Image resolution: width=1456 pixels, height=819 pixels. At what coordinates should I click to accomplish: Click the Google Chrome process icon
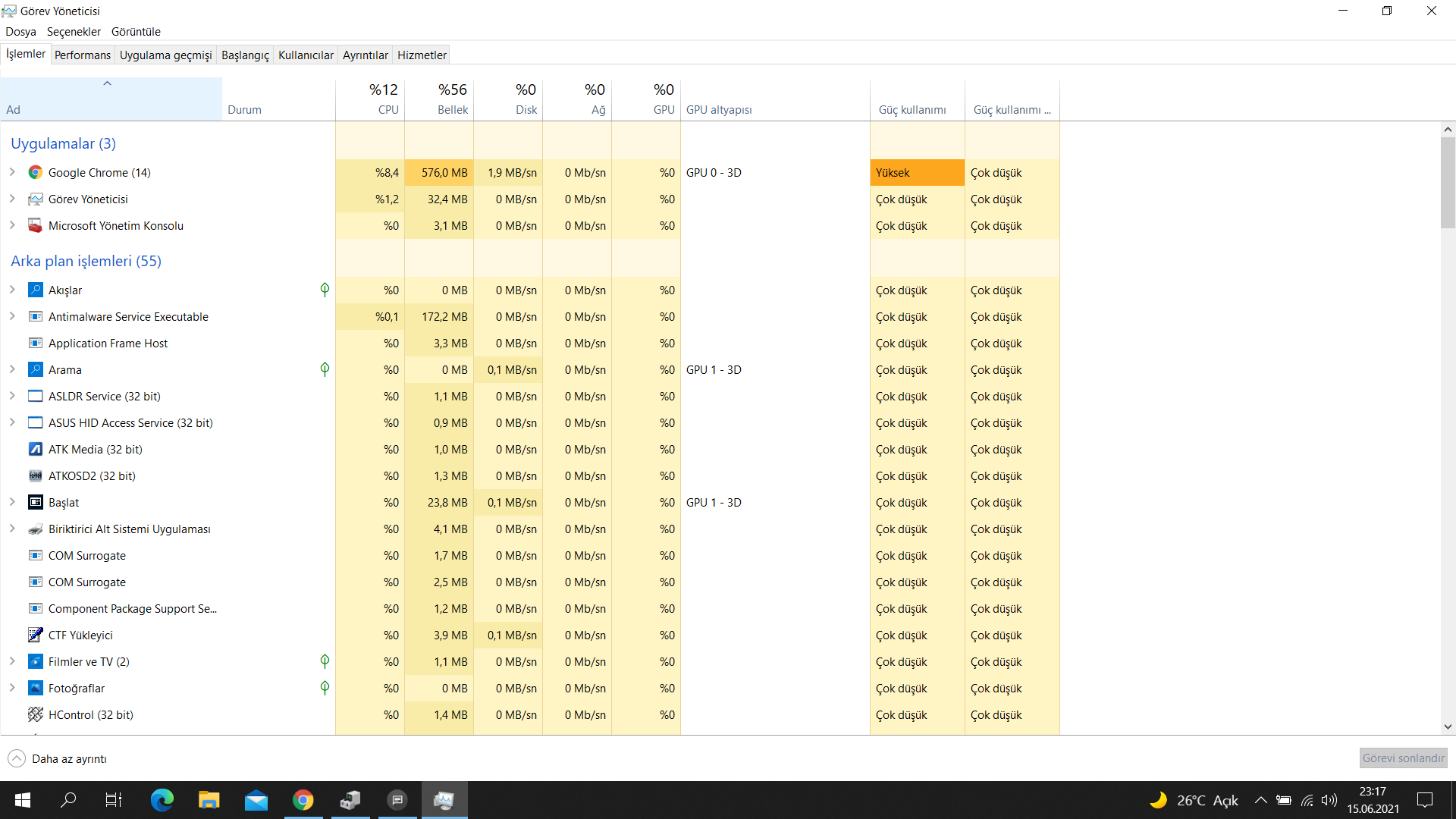click(x=35, y=173)
